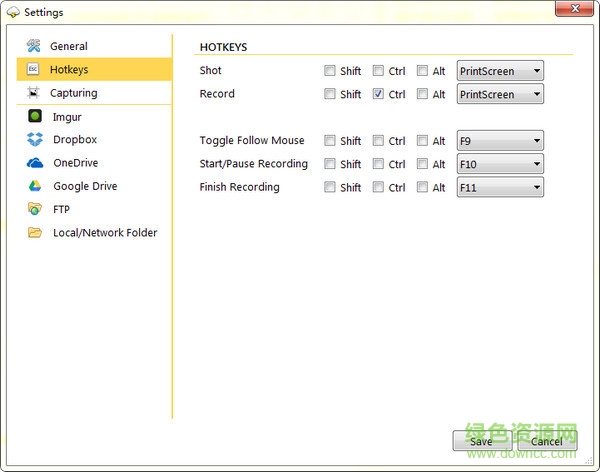This screenshot has height=472, width=600.
Task: Expand the F9 key dropdown
Action: [500, 141]
